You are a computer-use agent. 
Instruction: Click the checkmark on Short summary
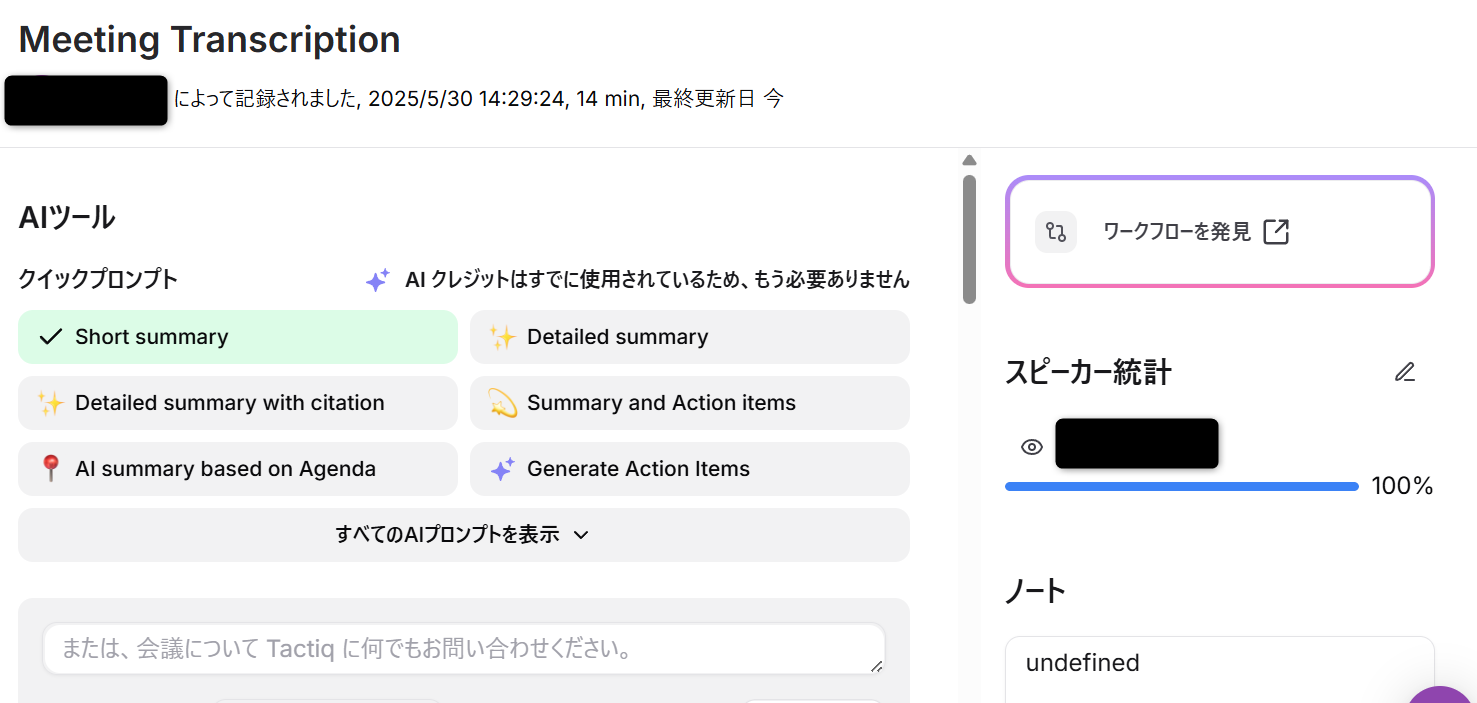(50, 336)
